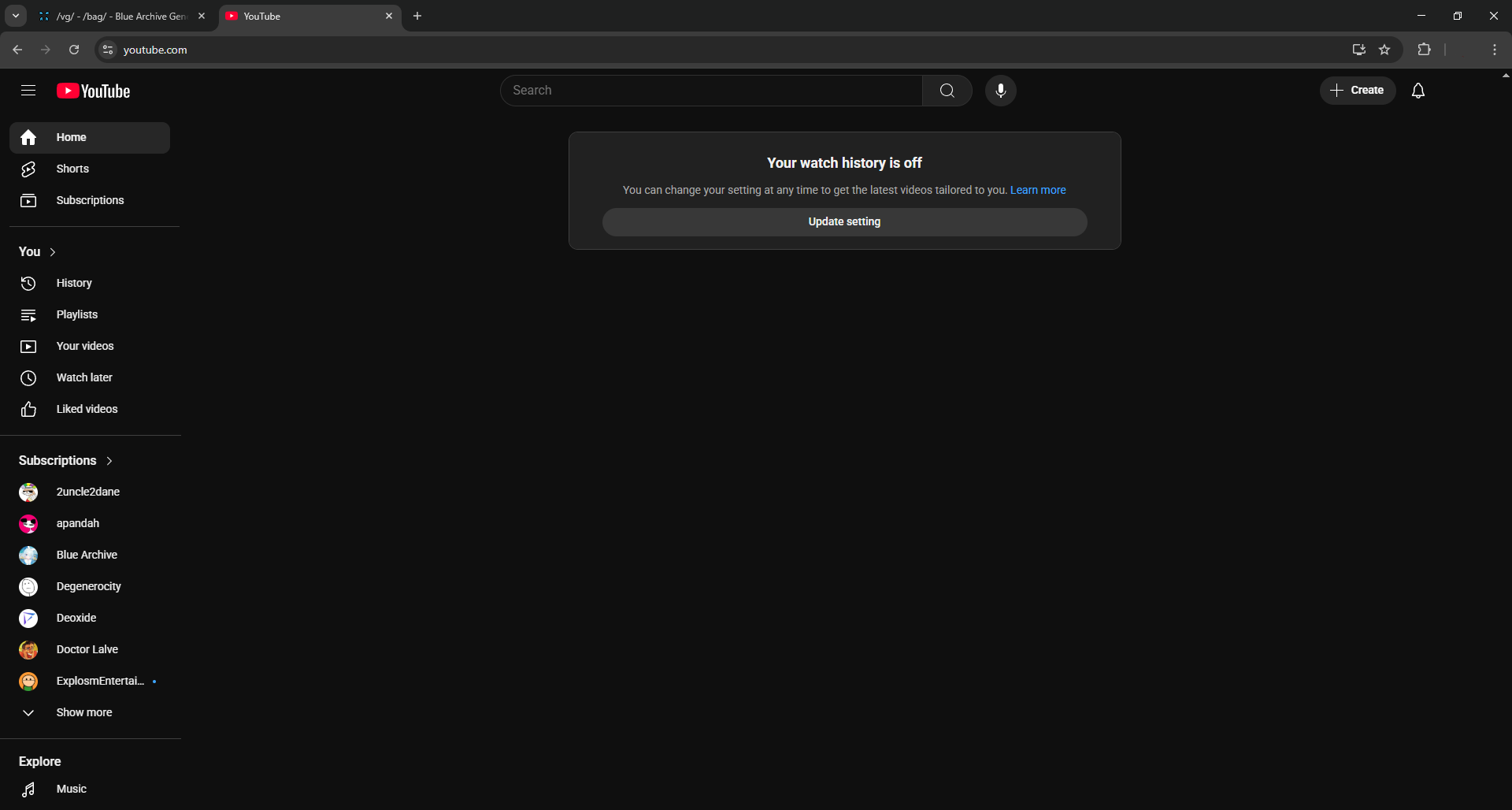Open the Degenerocity channel avatar
This screenshot has width=1512, height=810.
[28, 587]
